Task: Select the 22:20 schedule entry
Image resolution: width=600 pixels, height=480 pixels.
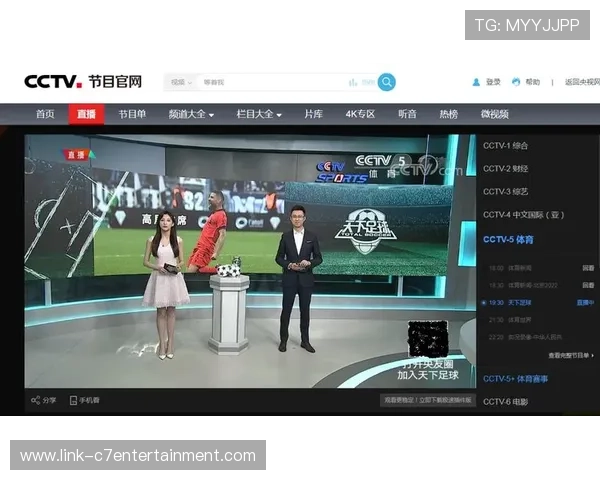Action: click(x=525, y=337)
